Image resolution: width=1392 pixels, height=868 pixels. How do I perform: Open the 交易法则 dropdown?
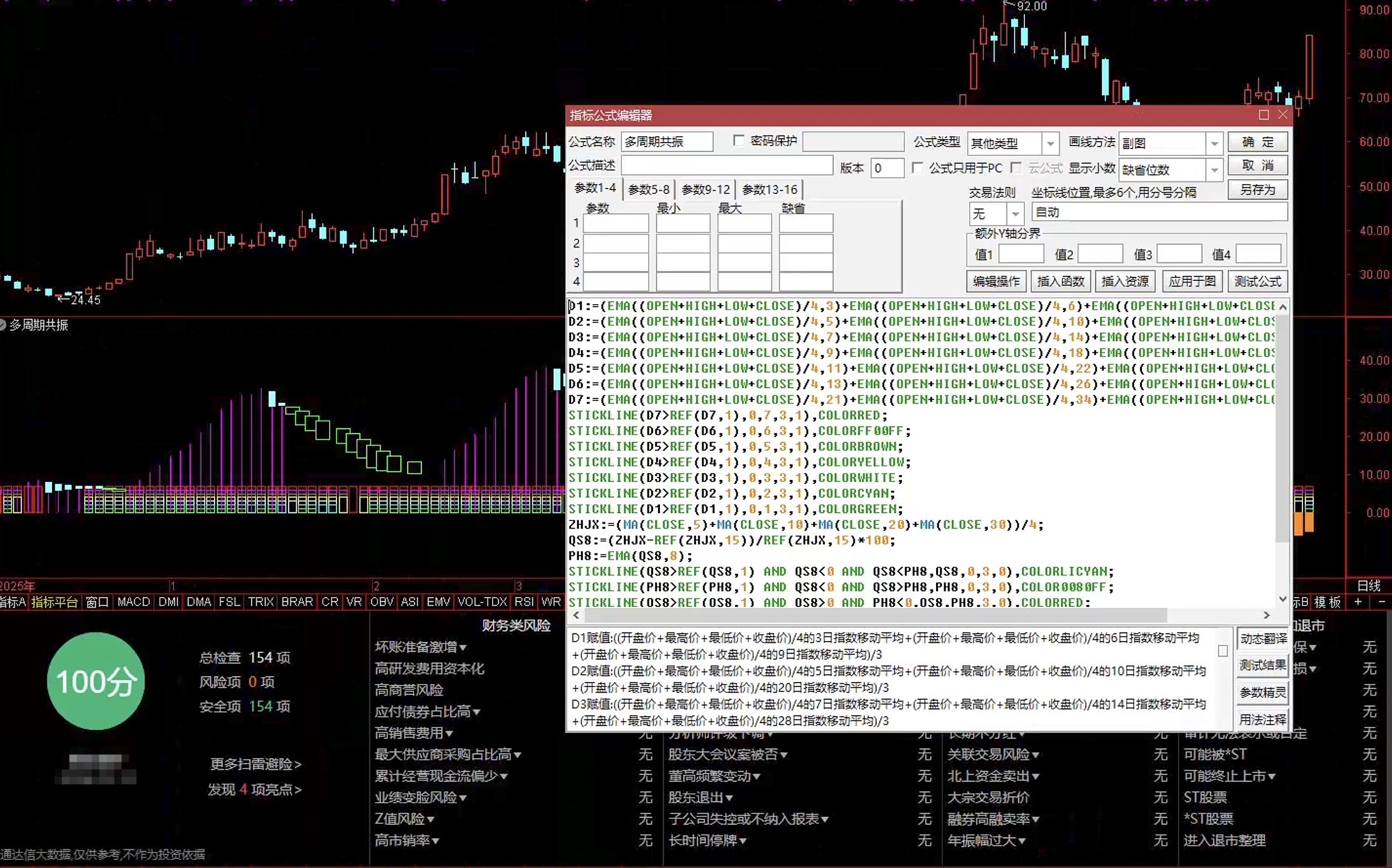click(x=1015, y=214)
